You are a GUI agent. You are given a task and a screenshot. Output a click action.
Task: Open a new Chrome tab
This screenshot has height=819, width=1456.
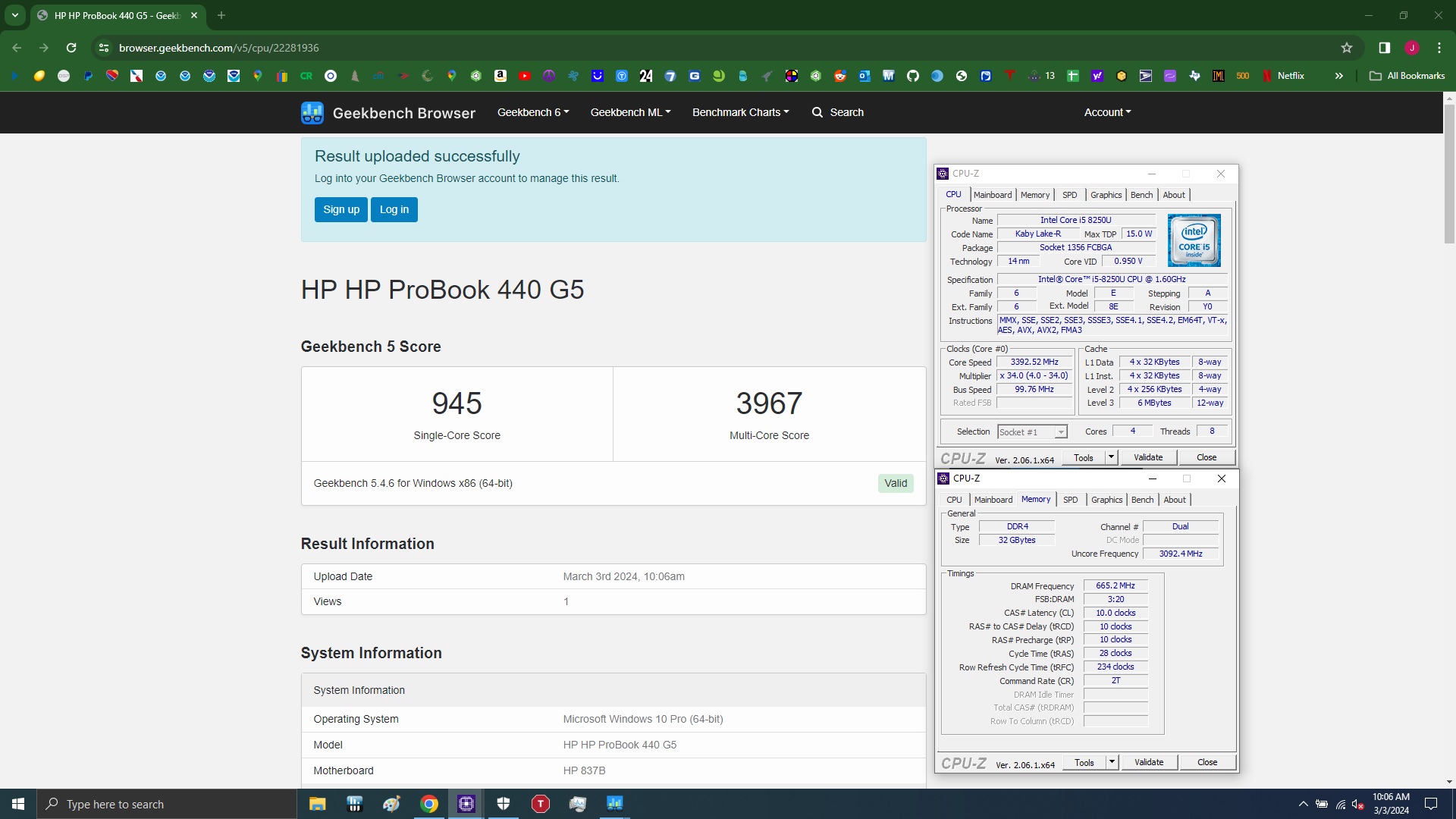[x=221, y=15]
